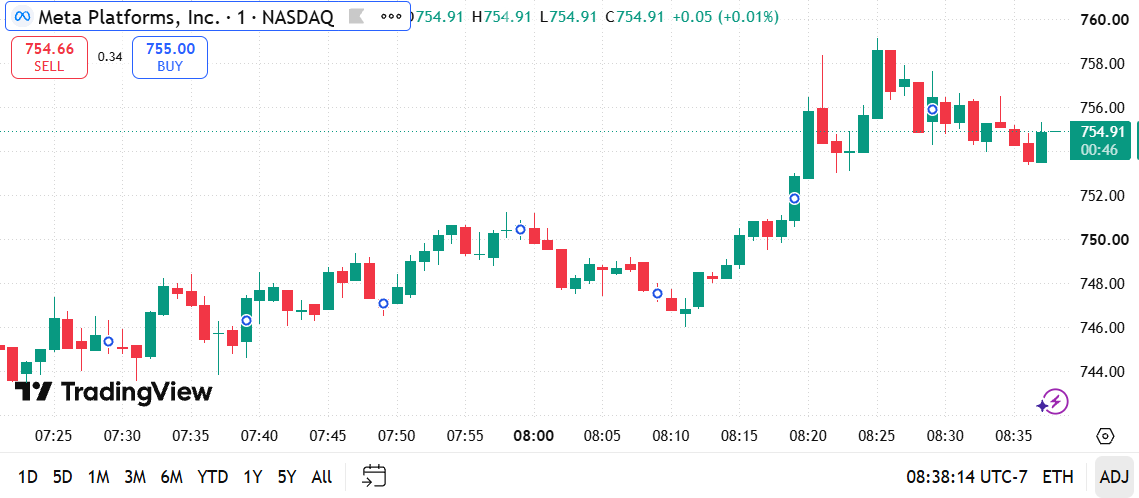Click the 07:40 time axis label
Image resolution: width=1139 pixels, height=498 pixels.
point(259,436)
